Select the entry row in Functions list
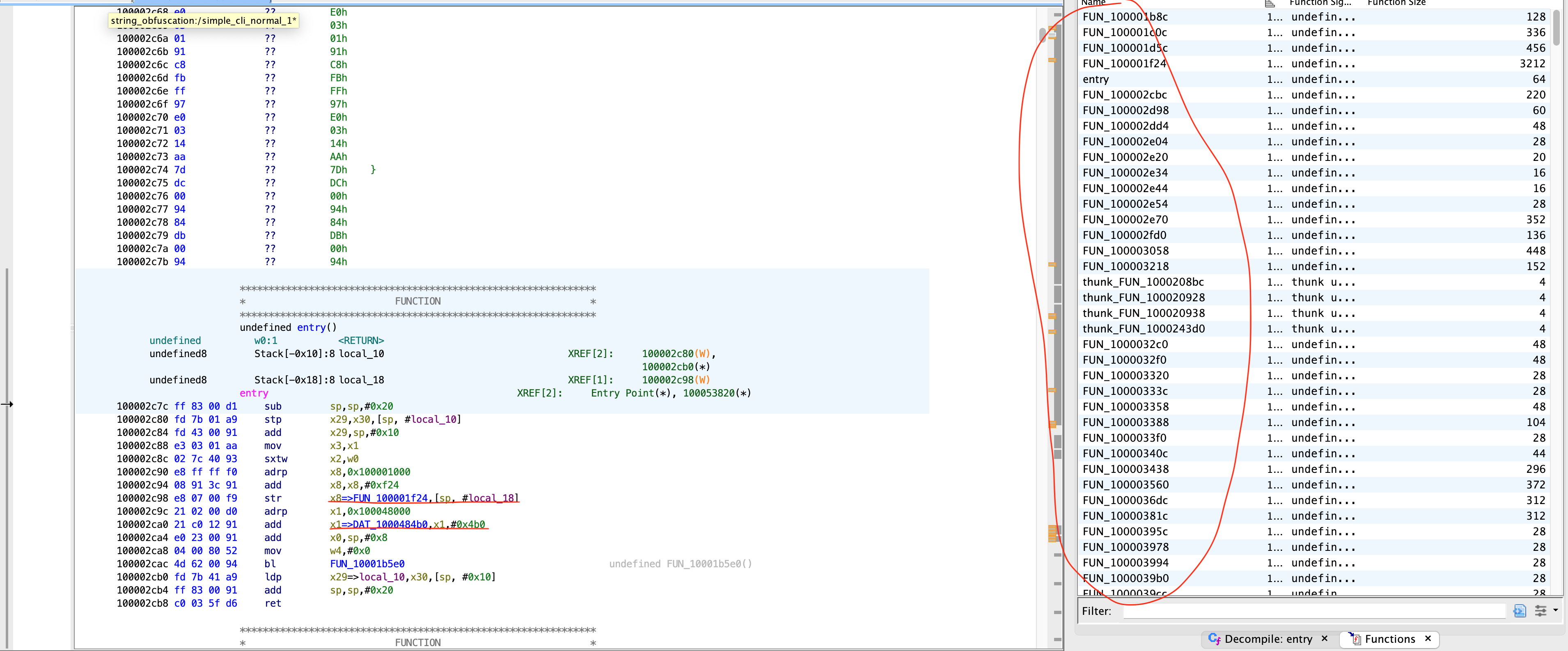 coord(1096,79)
